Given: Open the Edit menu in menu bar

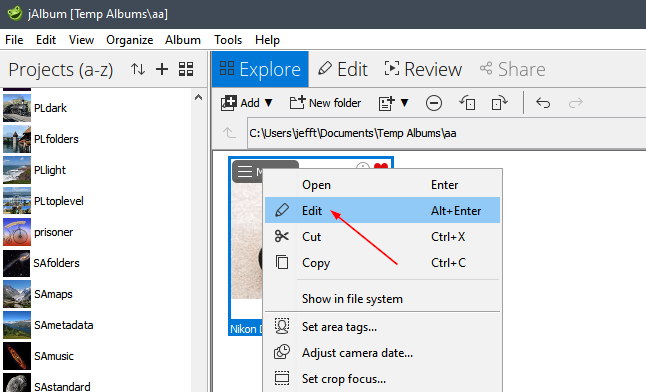Looking at the screenshot, I should click(46, 40).
